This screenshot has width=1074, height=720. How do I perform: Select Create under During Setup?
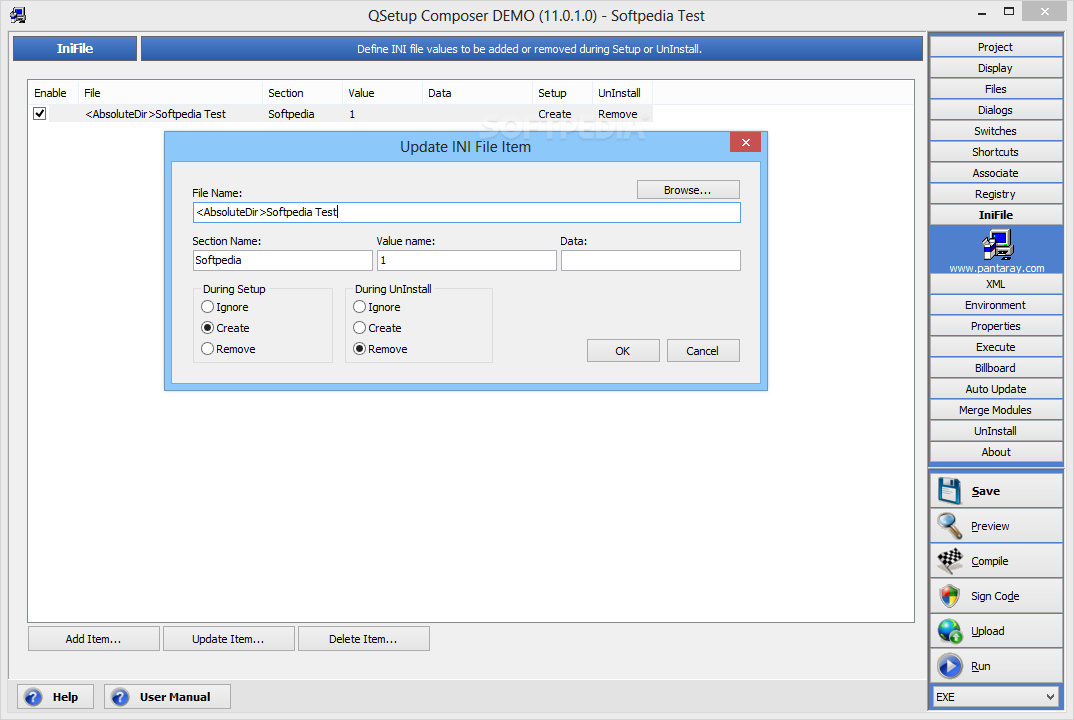(208, 327)
